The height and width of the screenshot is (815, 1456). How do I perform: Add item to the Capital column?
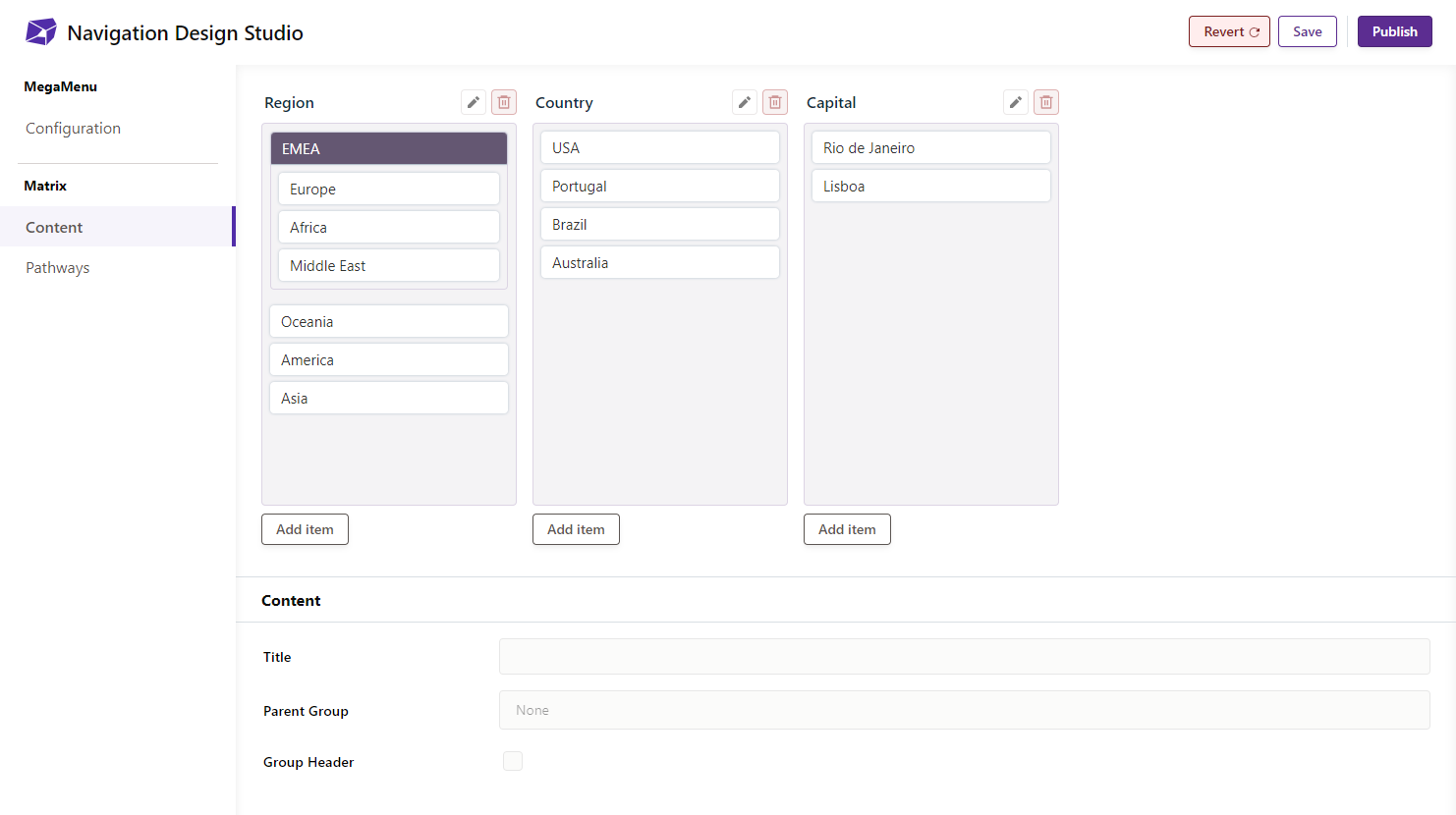tap(847, 529)
